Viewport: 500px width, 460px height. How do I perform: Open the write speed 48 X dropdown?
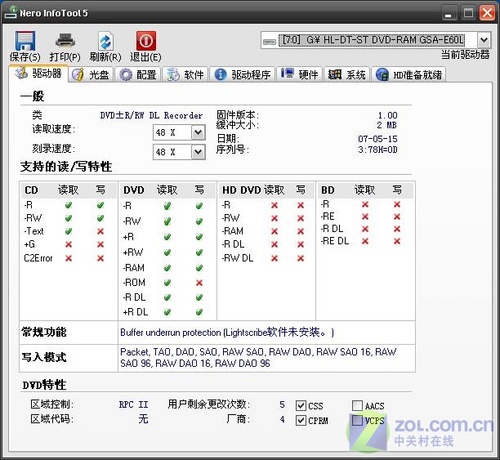pyautogui.click(x=198, y=152)
